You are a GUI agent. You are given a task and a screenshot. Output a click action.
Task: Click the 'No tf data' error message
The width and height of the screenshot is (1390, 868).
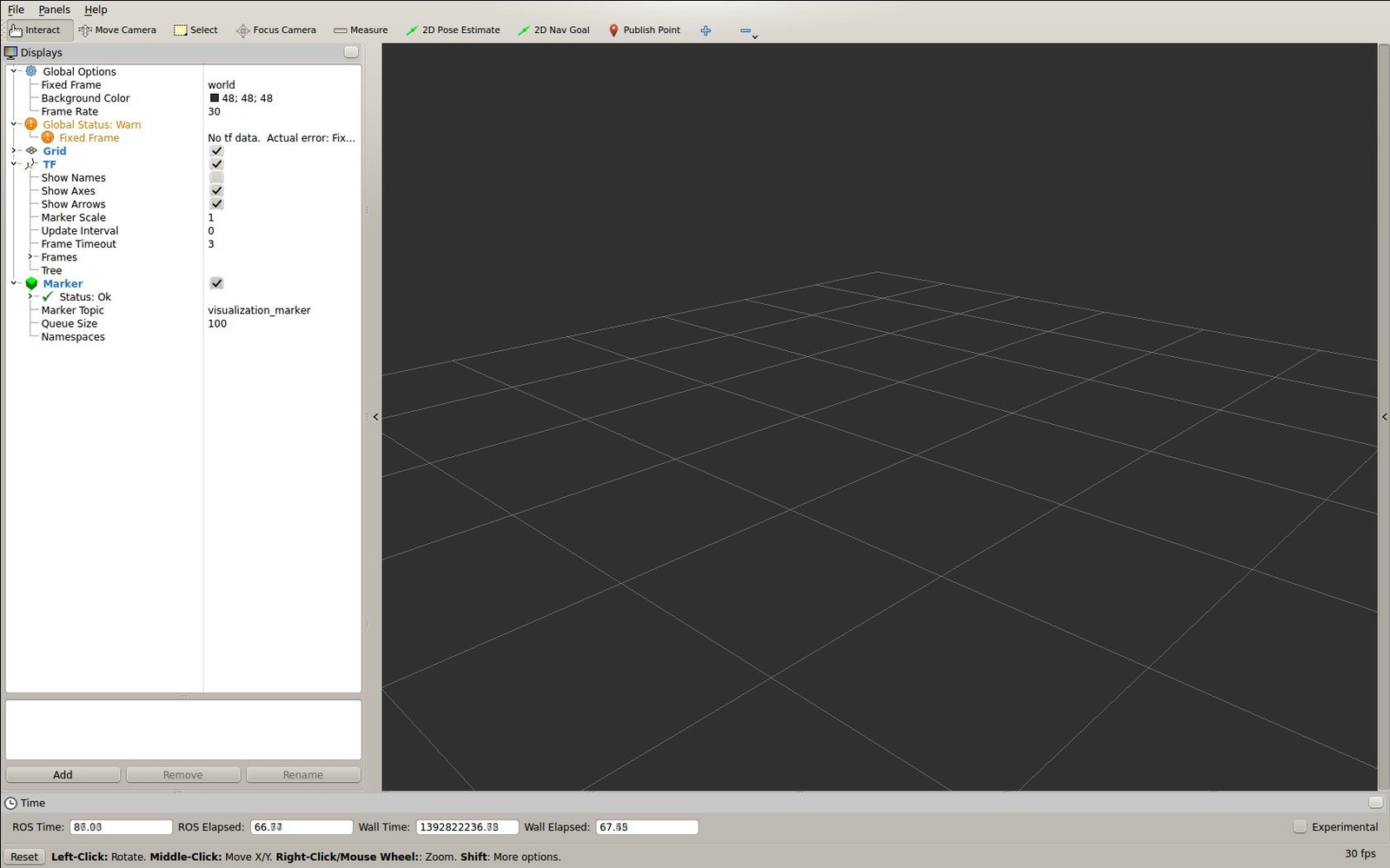click(x=281, y=137)
